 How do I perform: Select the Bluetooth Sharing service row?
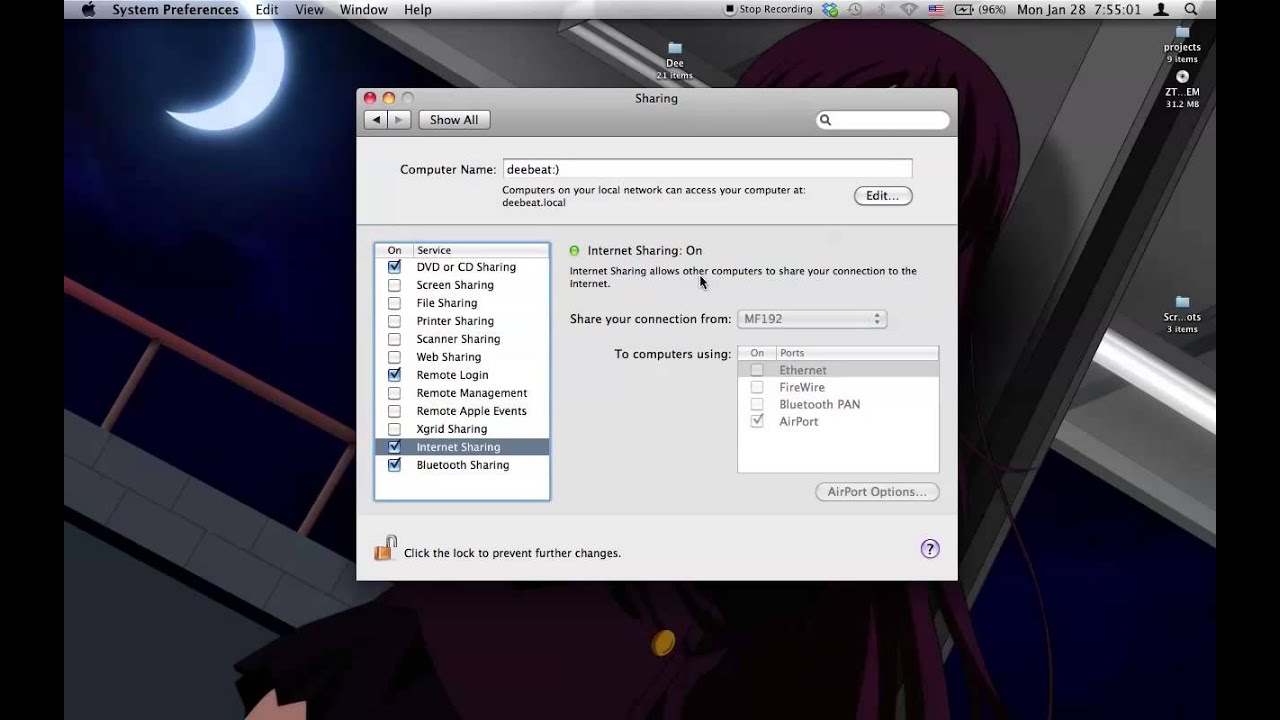click(x=462, y=465)
